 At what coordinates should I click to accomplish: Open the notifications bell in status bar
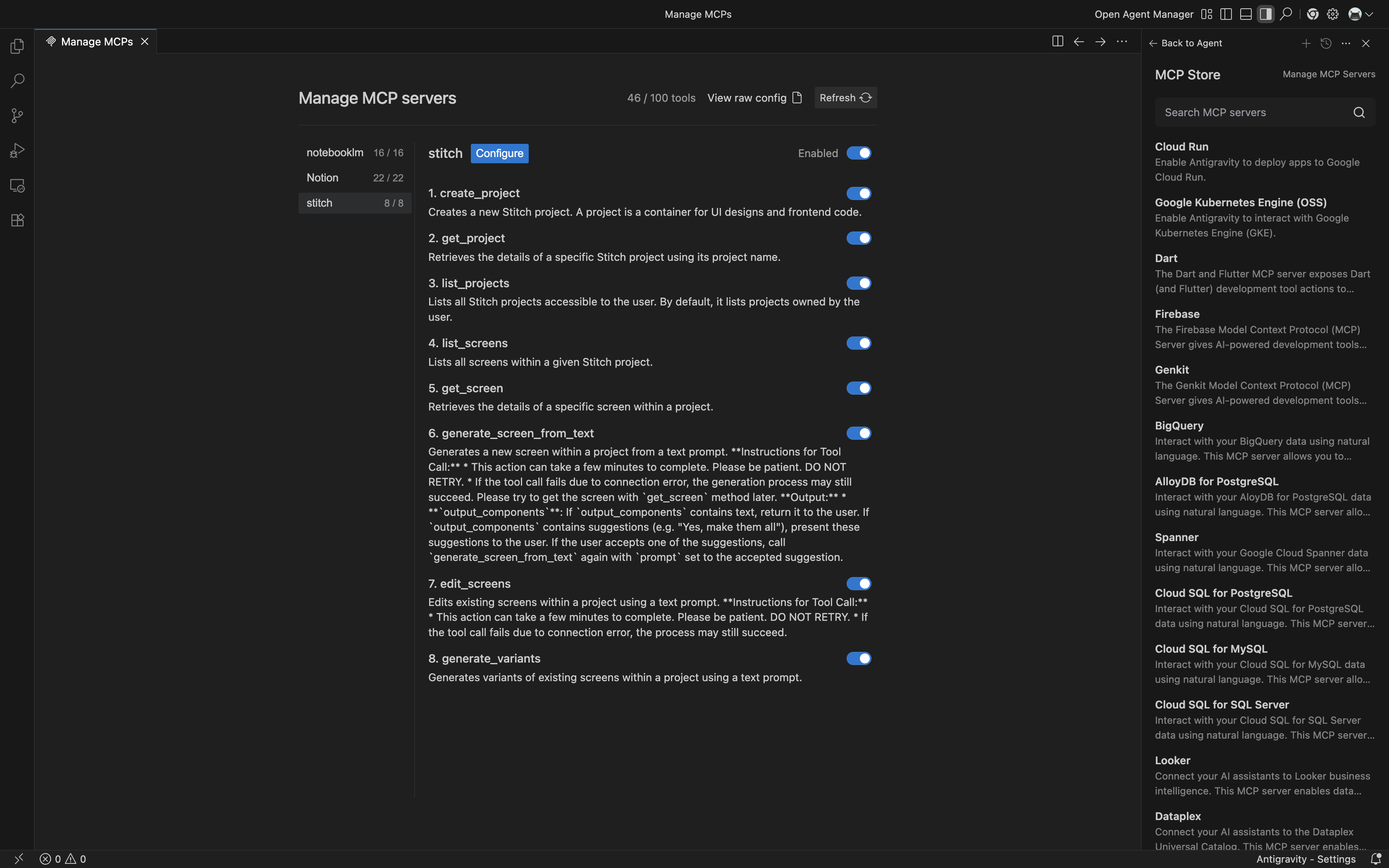point(1376,859)
